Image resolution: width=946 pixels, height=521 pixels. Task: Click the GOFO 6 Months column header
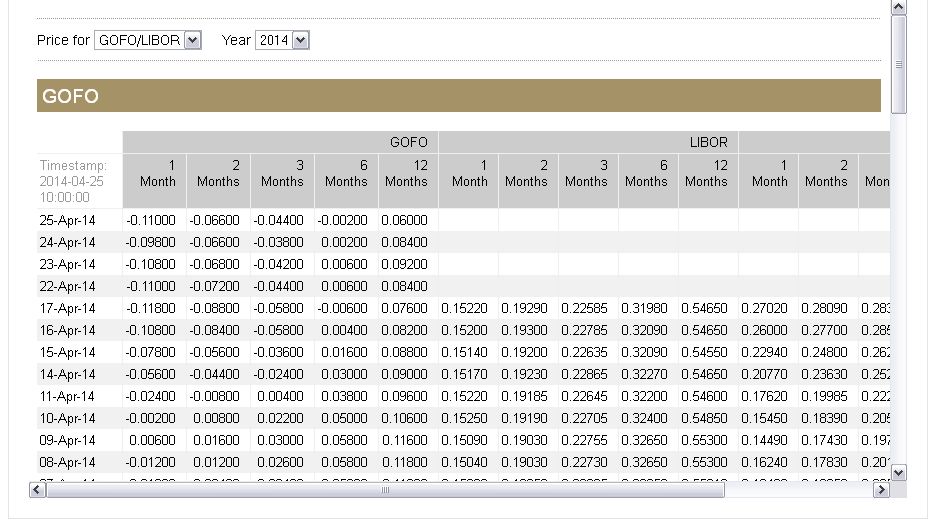[x=346, y=181]
